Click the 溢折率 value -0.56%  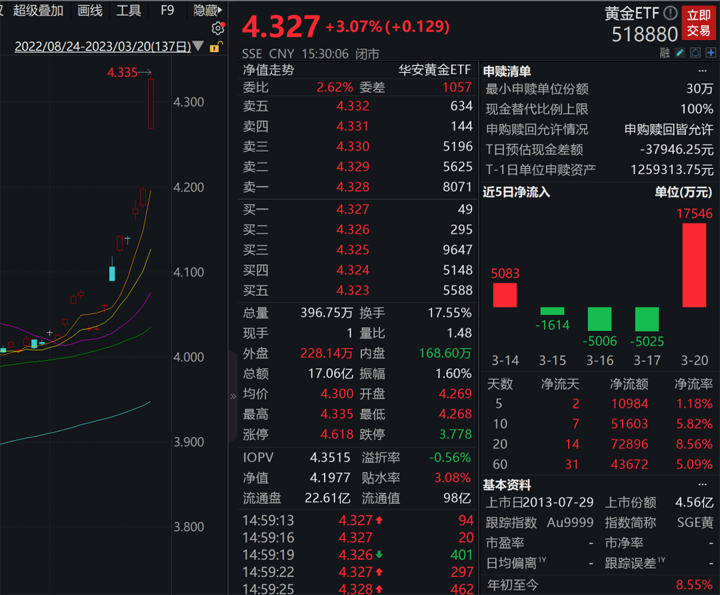(450, 458)
